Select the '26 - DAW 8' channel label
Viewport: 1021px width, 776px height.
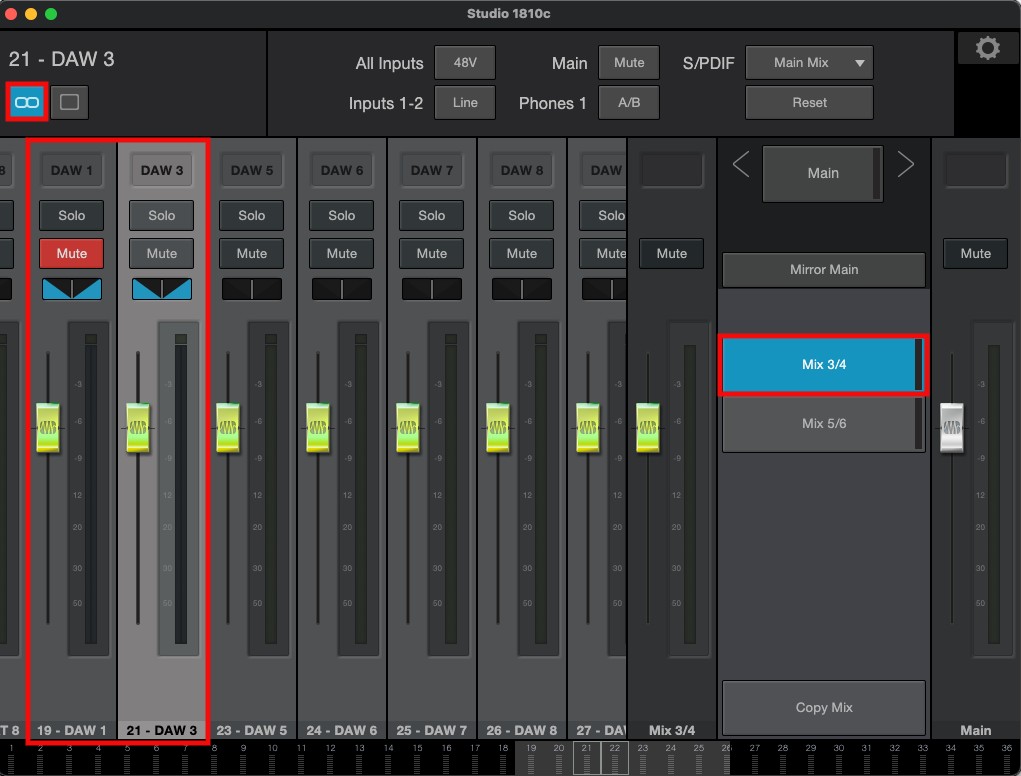point(521,730)
